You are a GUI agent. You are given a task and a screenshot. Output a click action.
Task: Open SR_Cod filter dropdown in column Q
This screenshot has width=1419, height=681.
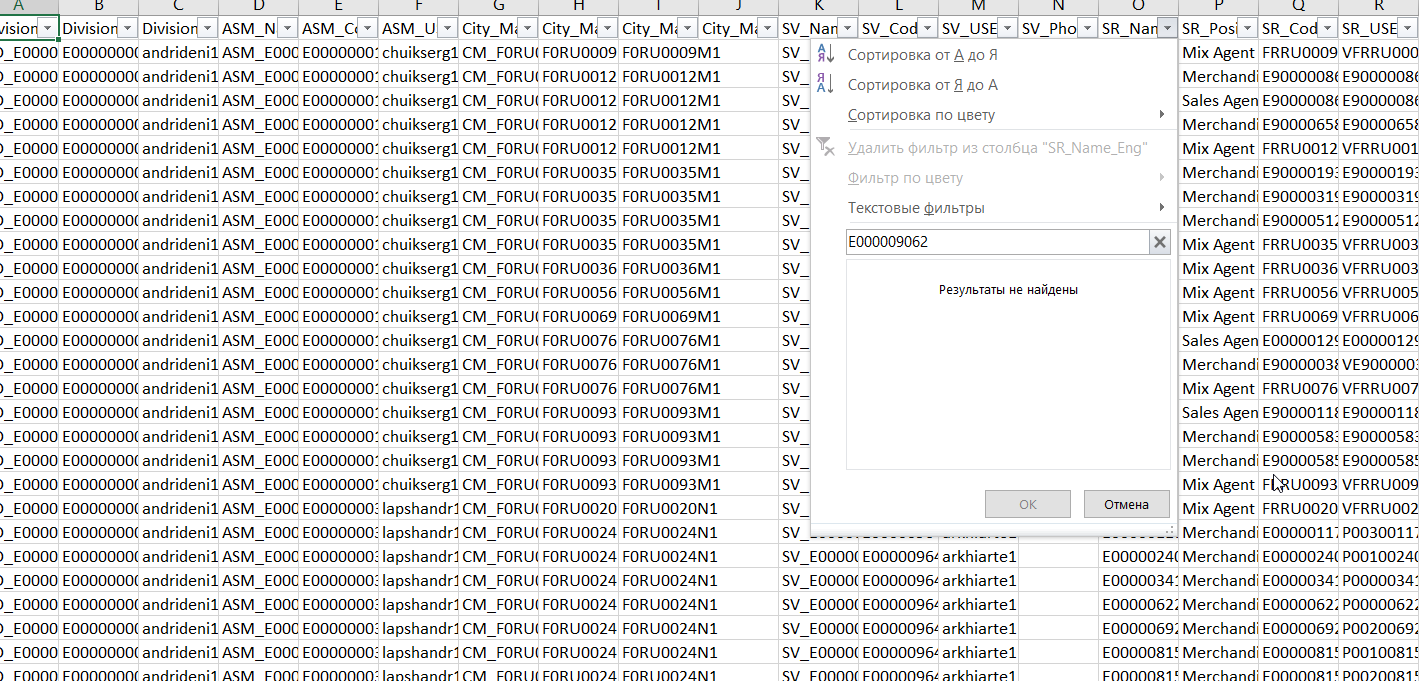[x=1327, y=29]
